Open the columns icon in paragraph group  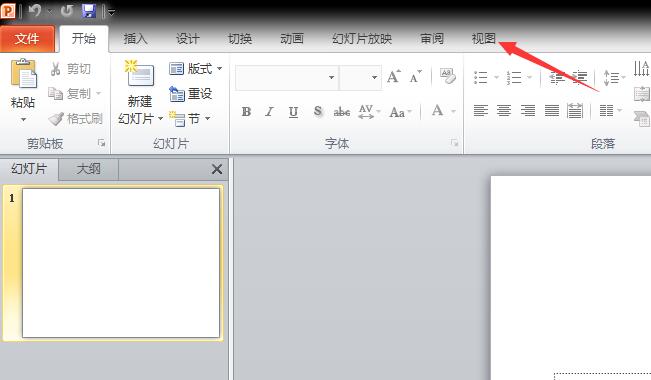607,110
